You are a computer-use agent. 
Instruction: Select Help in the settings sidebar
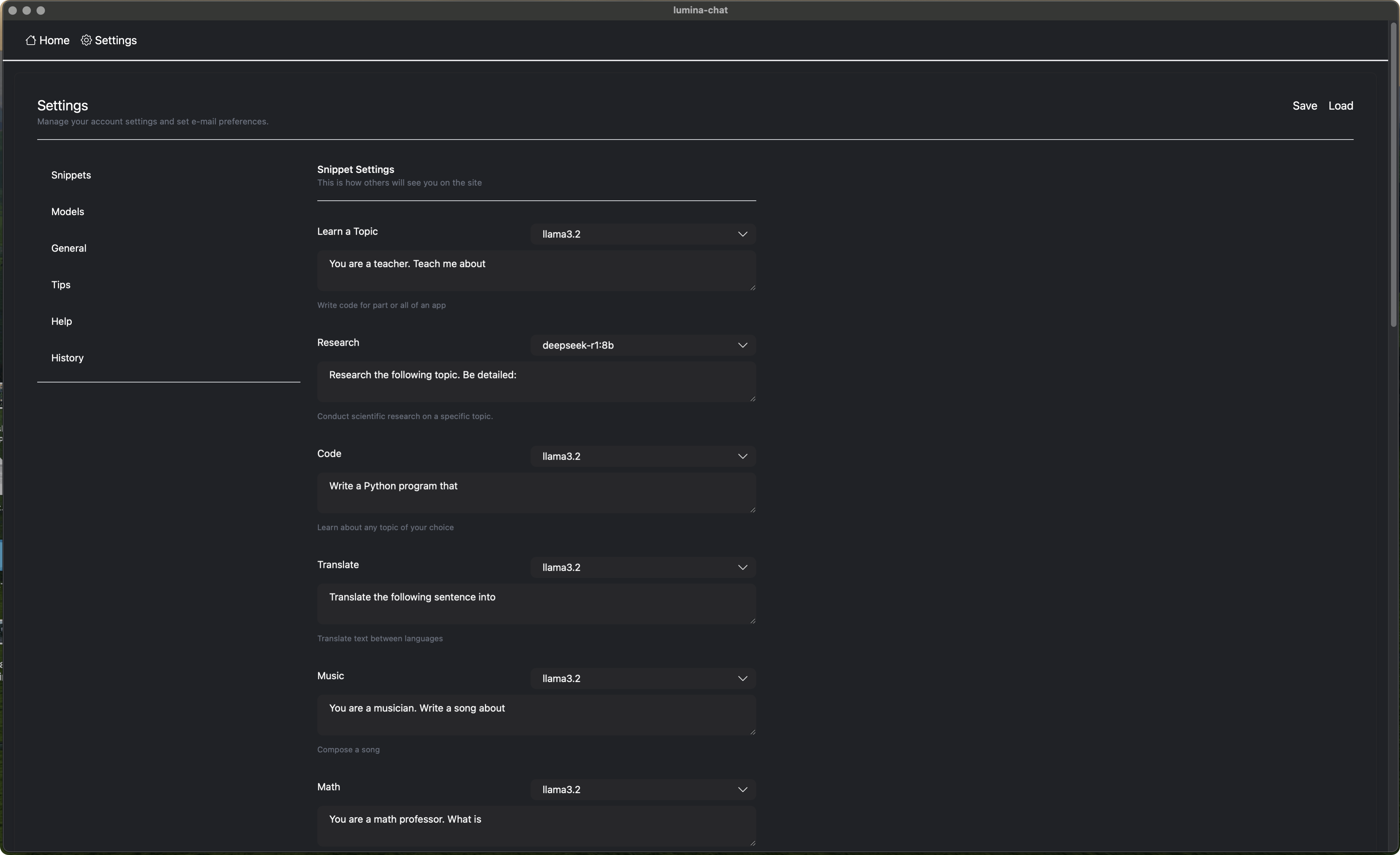pos(61,321)
